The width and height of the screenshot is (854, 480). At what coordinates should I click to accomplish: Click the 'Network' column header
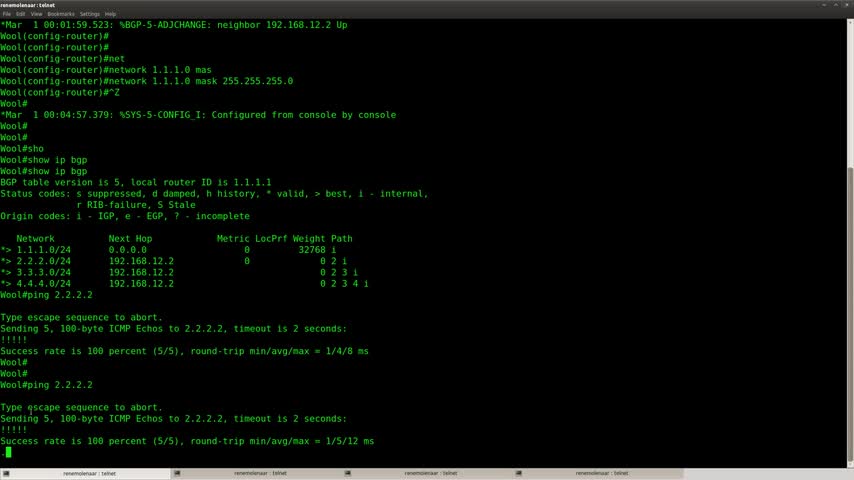[x=35, y=239]
